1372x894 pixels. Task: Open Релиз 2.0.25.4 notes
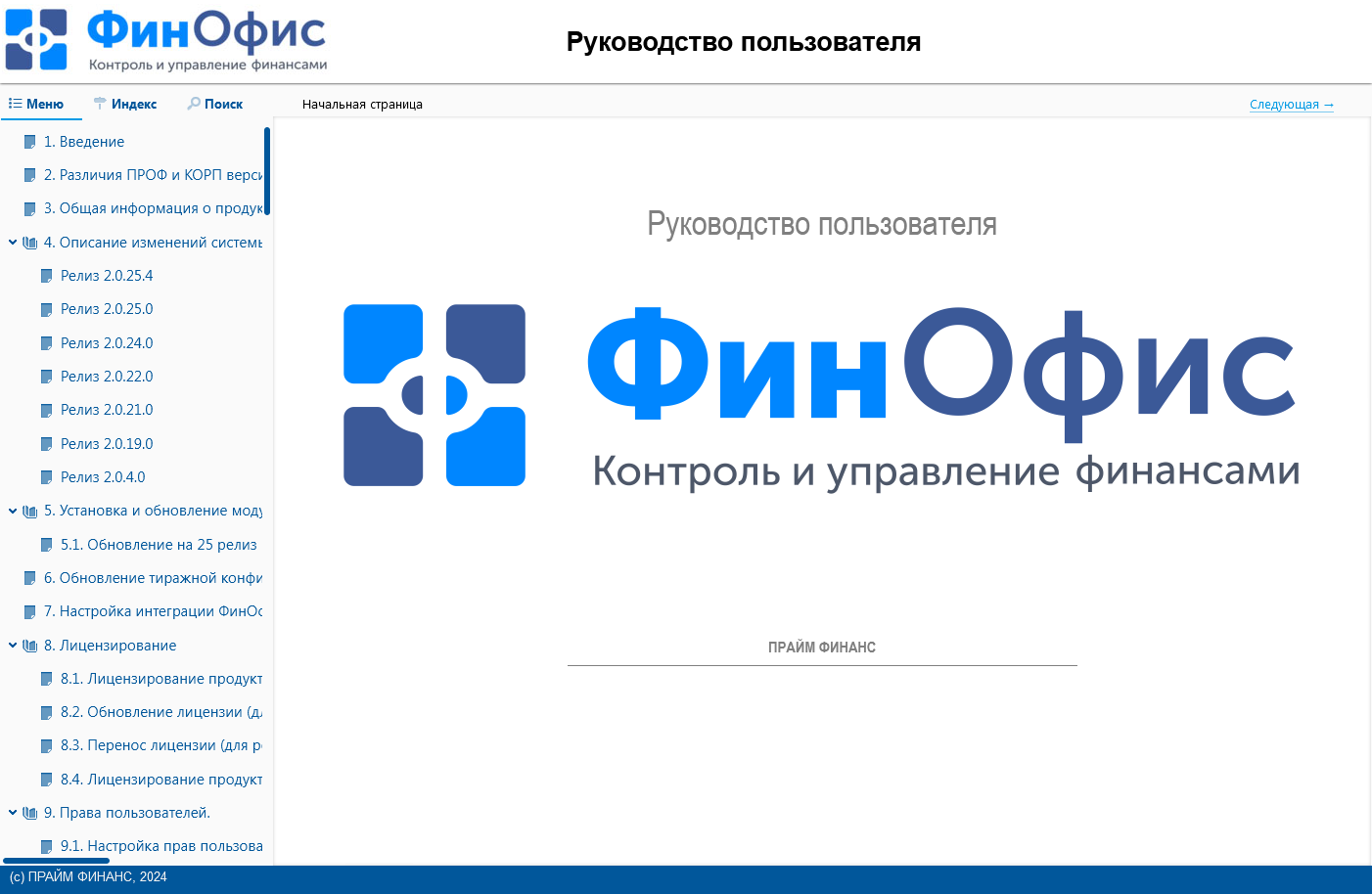coord(107,276)
